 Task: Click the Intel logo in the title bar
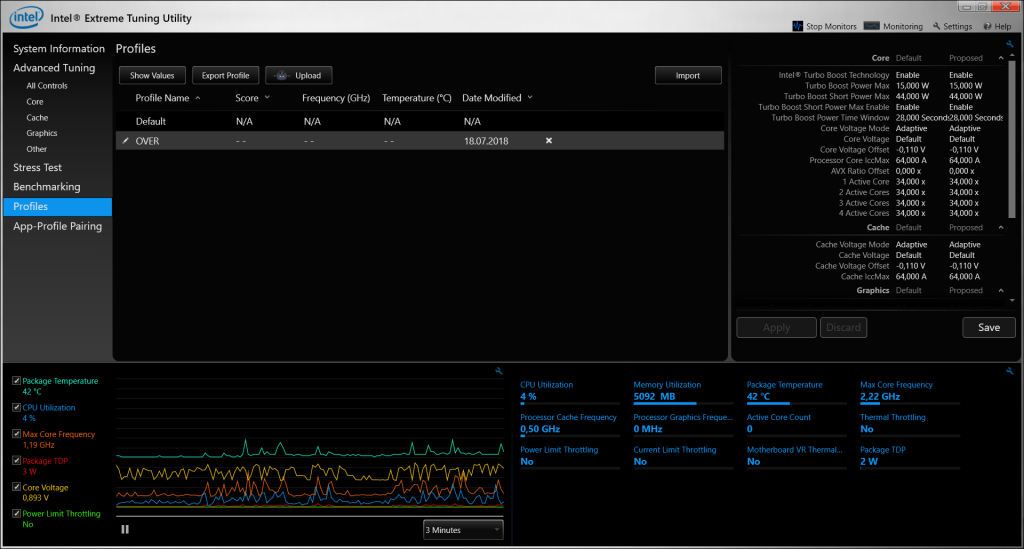(26, 17)
